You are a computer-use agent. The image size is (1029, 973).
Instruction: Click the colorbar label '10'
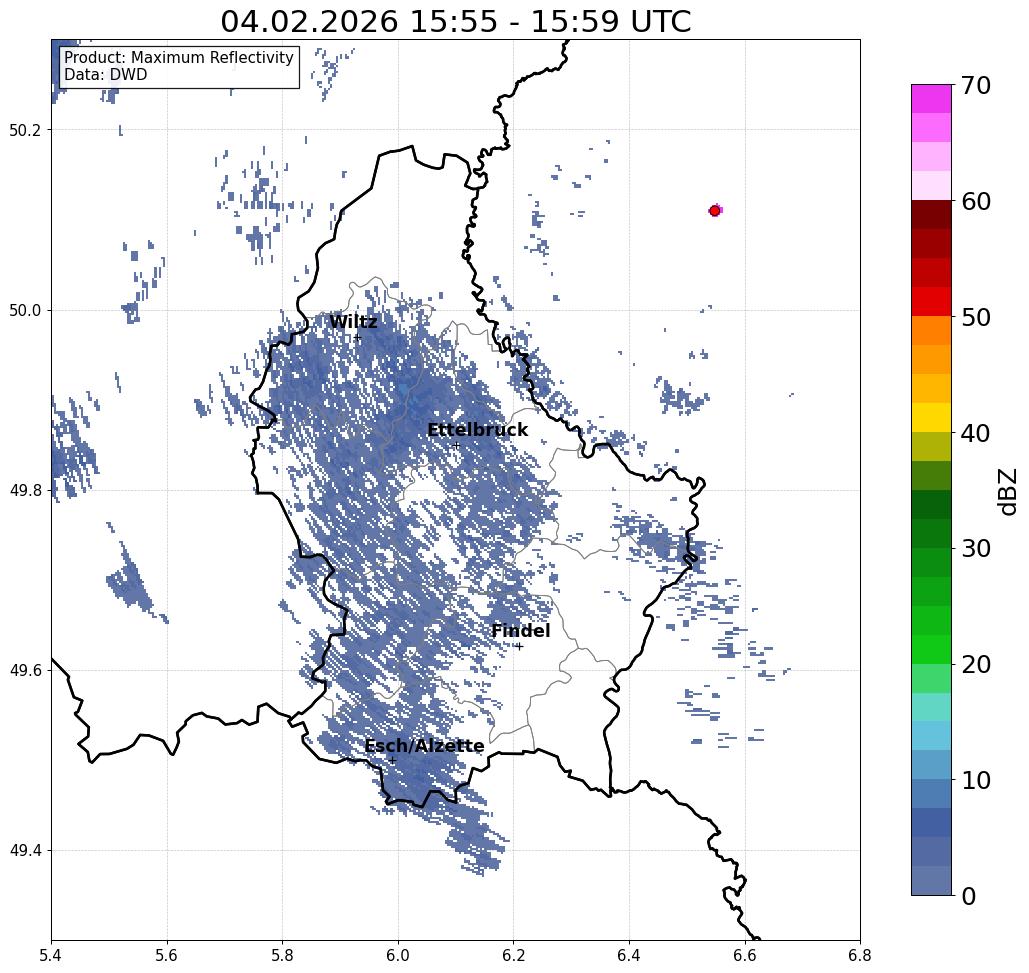976,780
